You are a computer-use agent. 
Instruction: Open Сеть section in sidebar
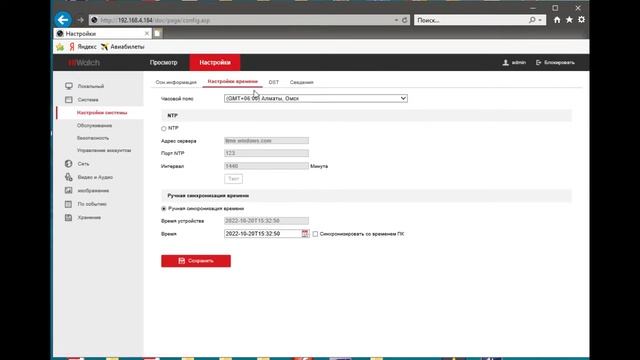pyautogui.click(x=83, y=164)
